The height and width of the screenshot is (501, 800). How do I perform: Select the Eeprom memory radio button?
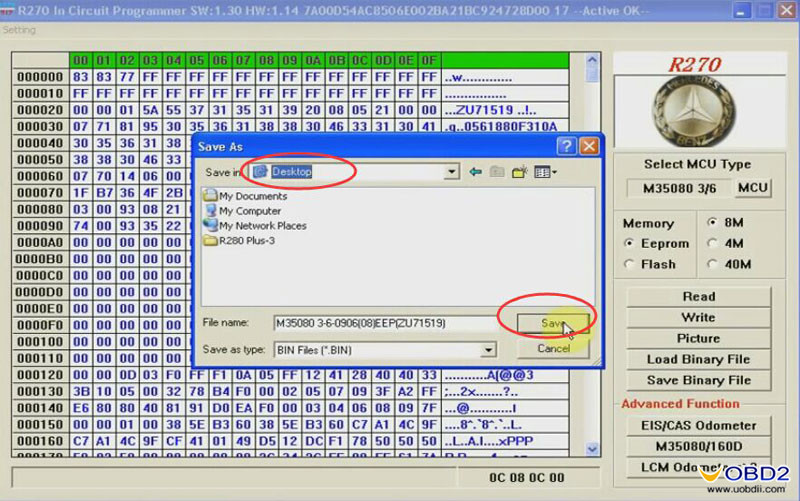[657, 244]
